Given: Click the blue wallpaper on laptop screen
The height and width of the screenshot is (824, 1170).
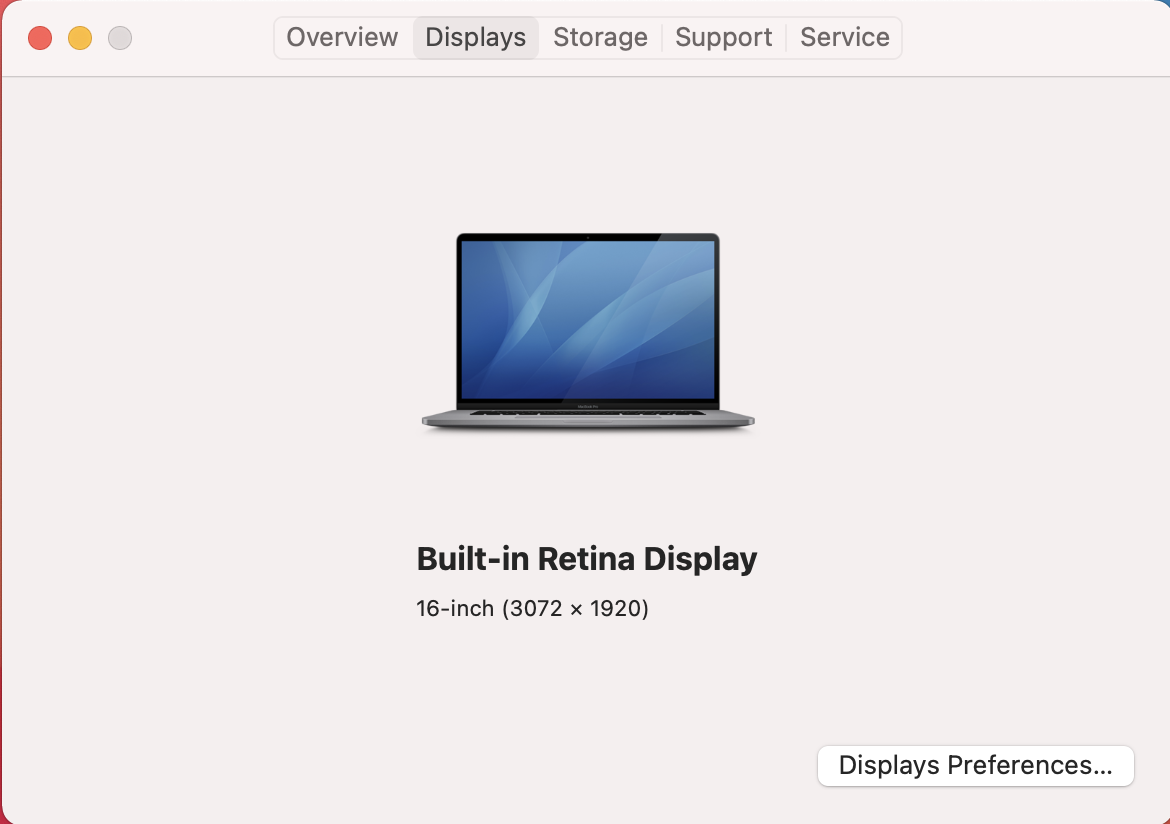Looking at the screenshot, I should tap(588, 319).
